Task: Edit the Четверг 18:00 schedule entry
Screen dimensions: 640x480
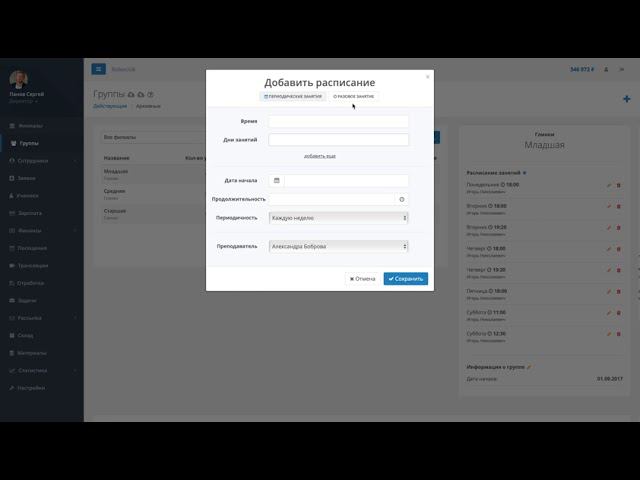Action: 609,249
